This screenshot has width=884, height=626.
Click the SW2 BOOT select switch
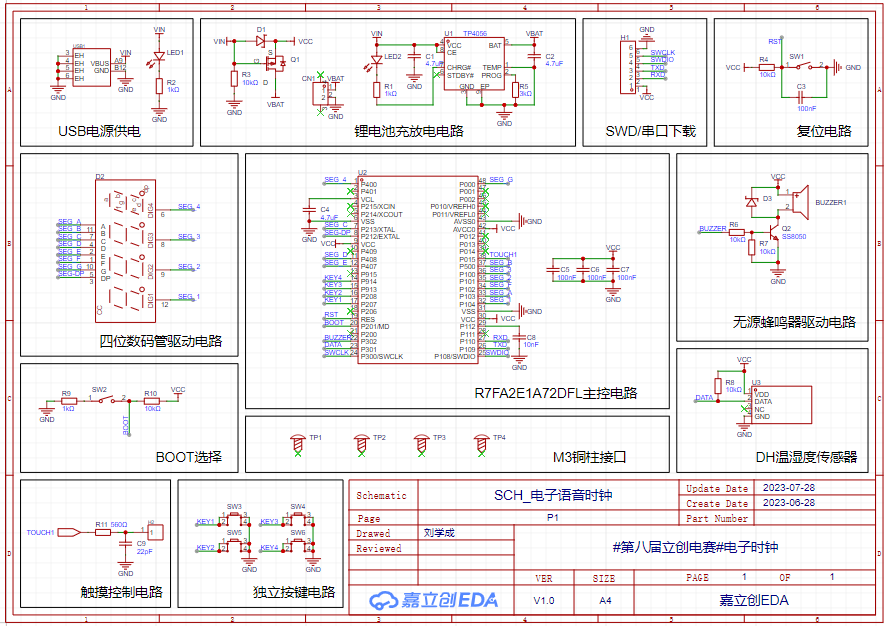pyautogui.click(x=99, y=399)
